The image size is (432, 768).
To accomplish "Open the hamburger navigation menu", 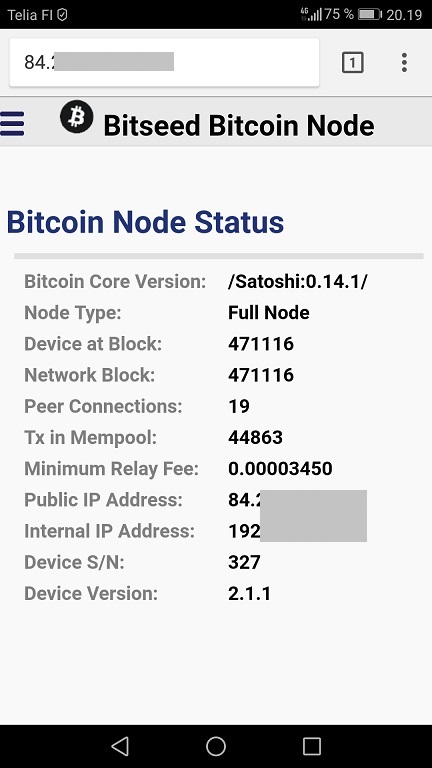I will (x=12, y=123).
